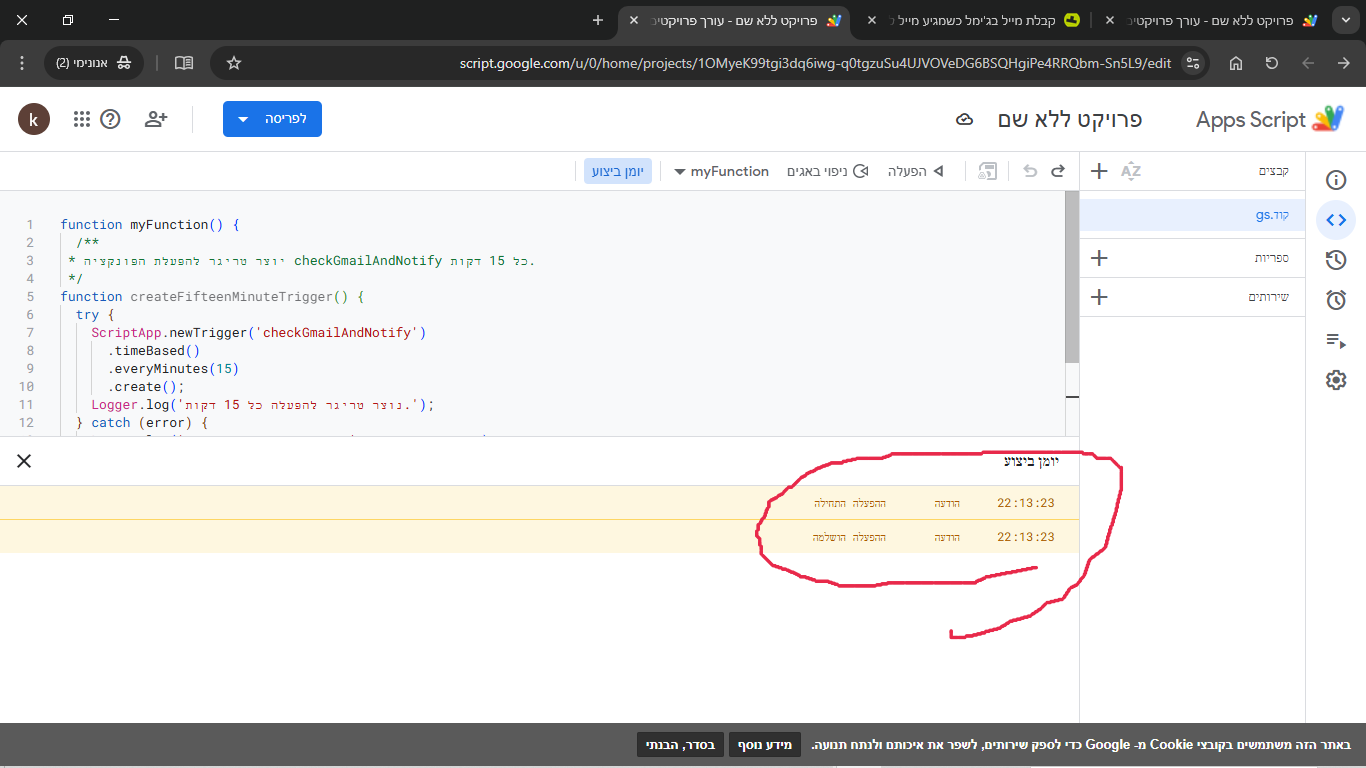Click the editor vertical scrollbar thumb
1366x768 pixels.
tap(1073, 277)
